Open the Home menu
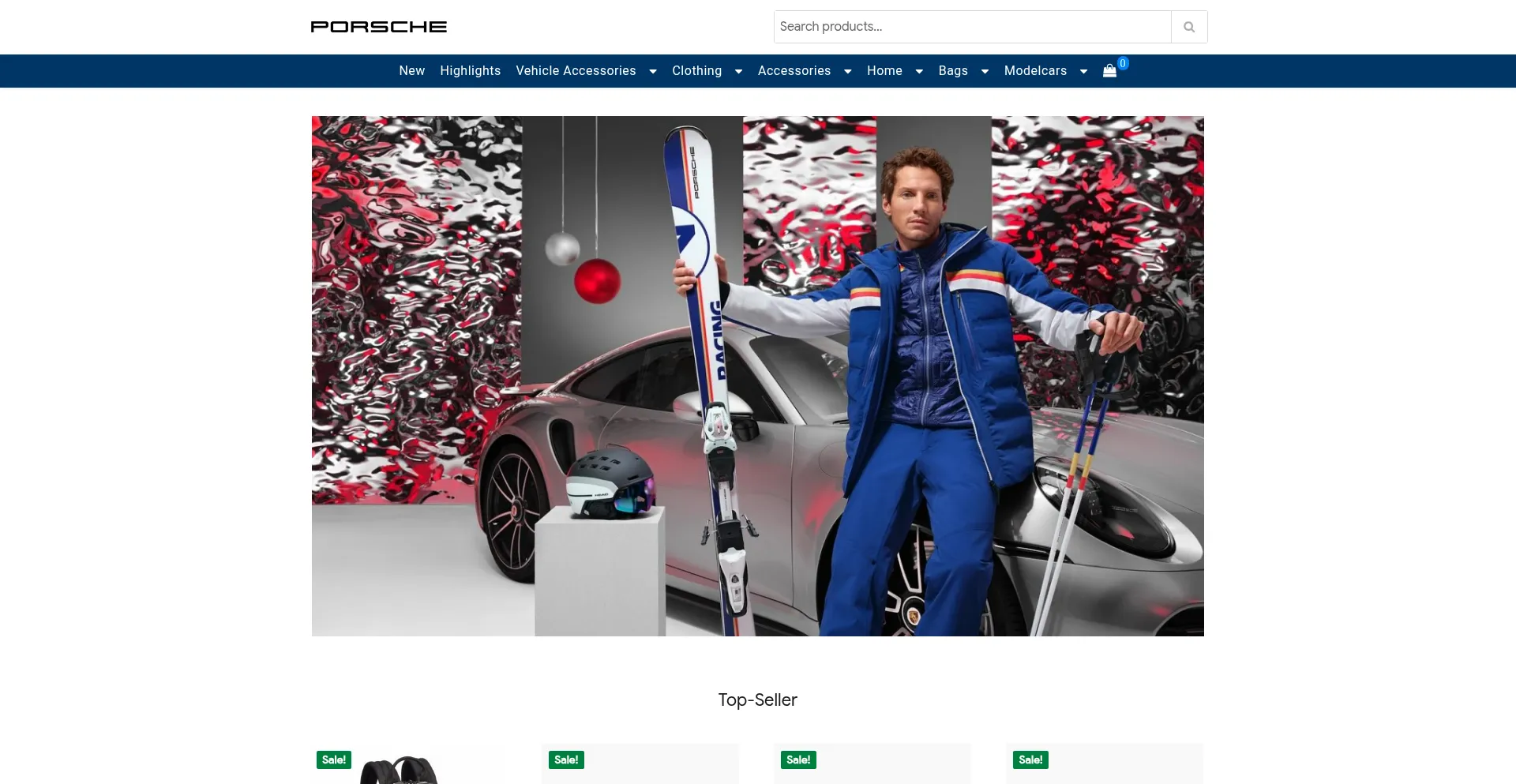 885,71
